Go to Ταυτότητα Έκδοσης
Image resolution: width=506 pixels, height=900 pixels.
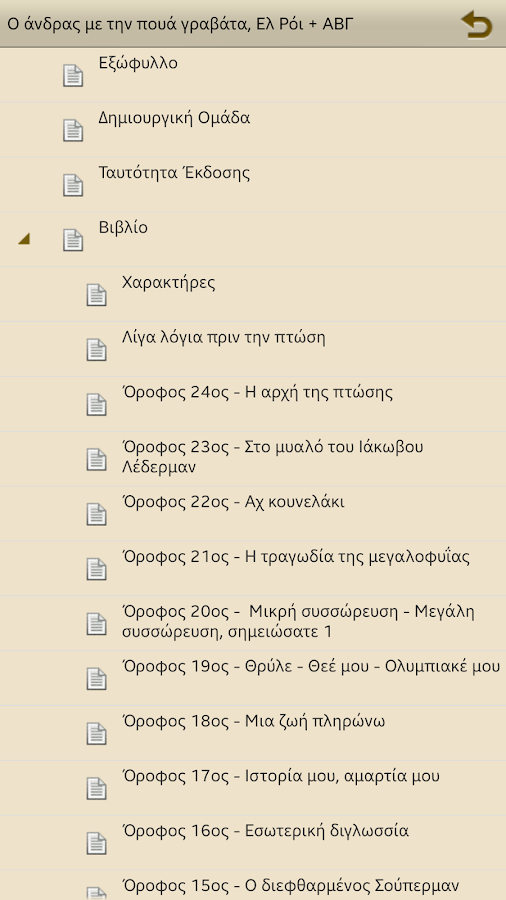253,185
